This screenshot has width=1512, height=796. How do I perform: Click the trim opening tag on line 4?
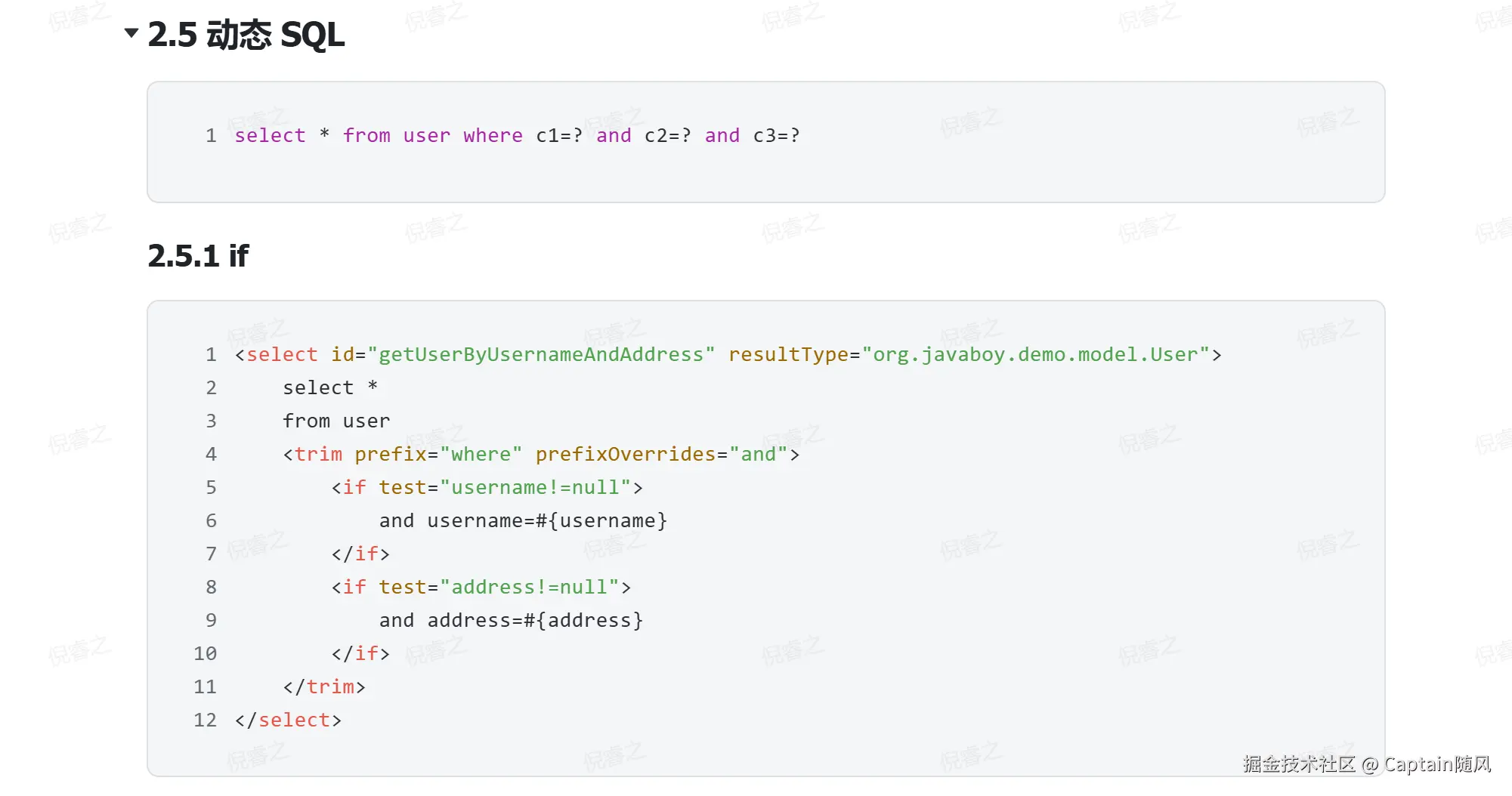coord(318,455)
